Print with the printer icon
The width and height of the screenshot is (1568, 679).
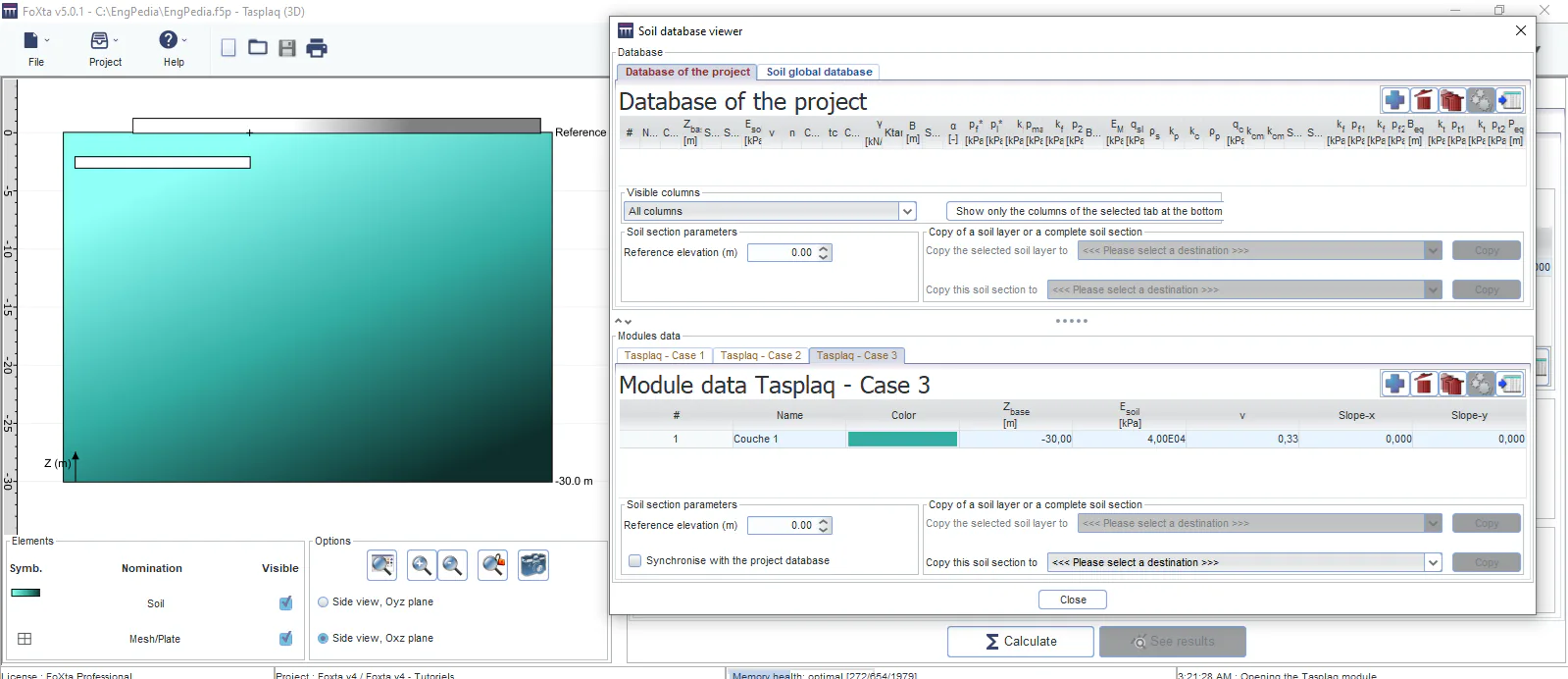pyautogui.click(x=317, y=48)
